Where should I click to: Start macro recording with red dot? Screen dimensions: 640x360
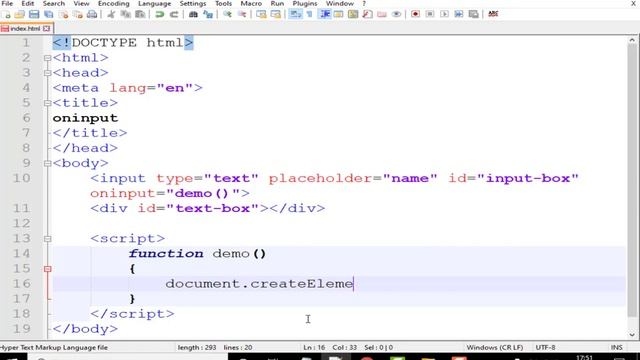(416, 14)
